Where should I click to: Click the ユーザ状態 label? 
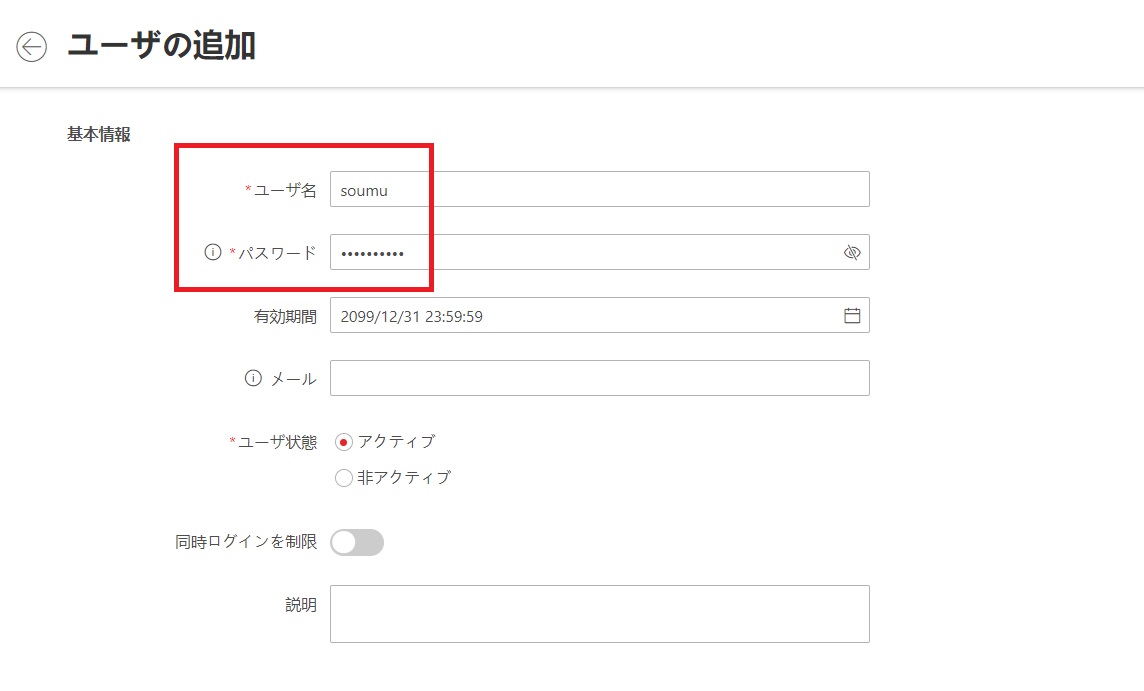click(x=277, y=442)
